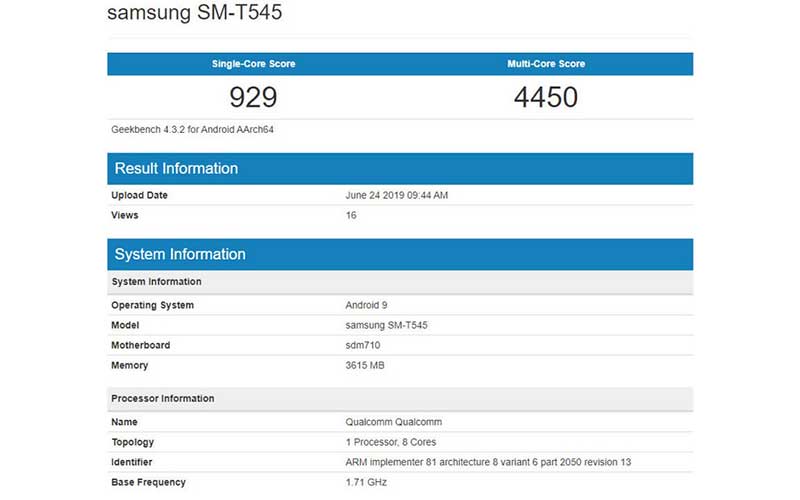Select the ARM implementer 81 identifier value
800x500 pixels.
(x=488, y=462)
